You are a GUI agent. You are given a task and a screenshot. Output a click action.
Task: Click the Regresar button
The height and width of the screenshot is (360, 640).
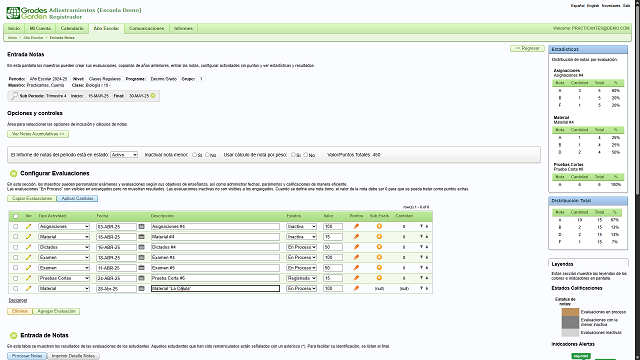tap(527, 48)
